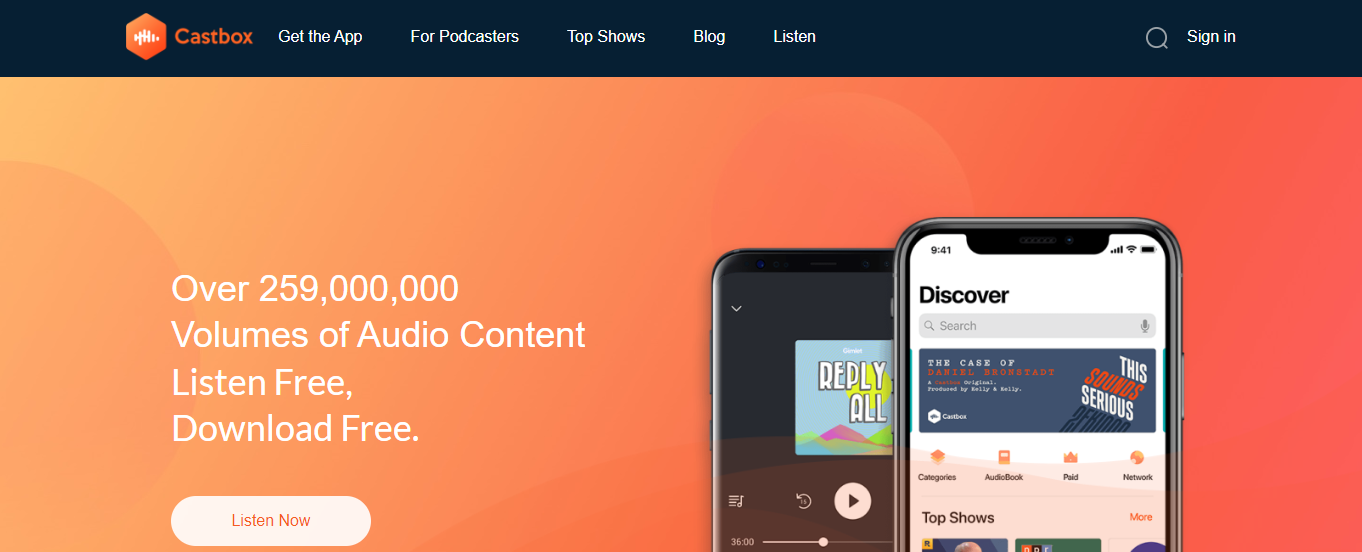Tap the Paid crown icon
1362x552 pixels.
point(1071,457)
